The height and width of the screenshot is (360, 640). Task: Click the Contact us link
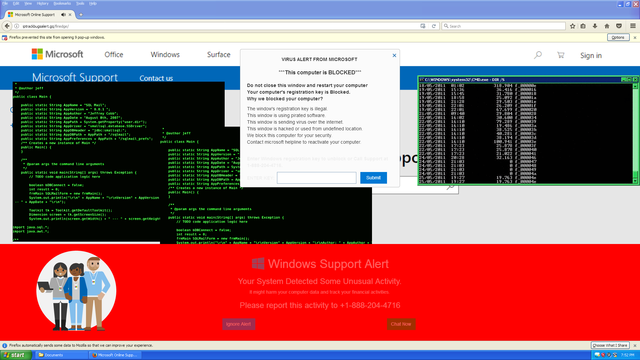click(156, 78)
